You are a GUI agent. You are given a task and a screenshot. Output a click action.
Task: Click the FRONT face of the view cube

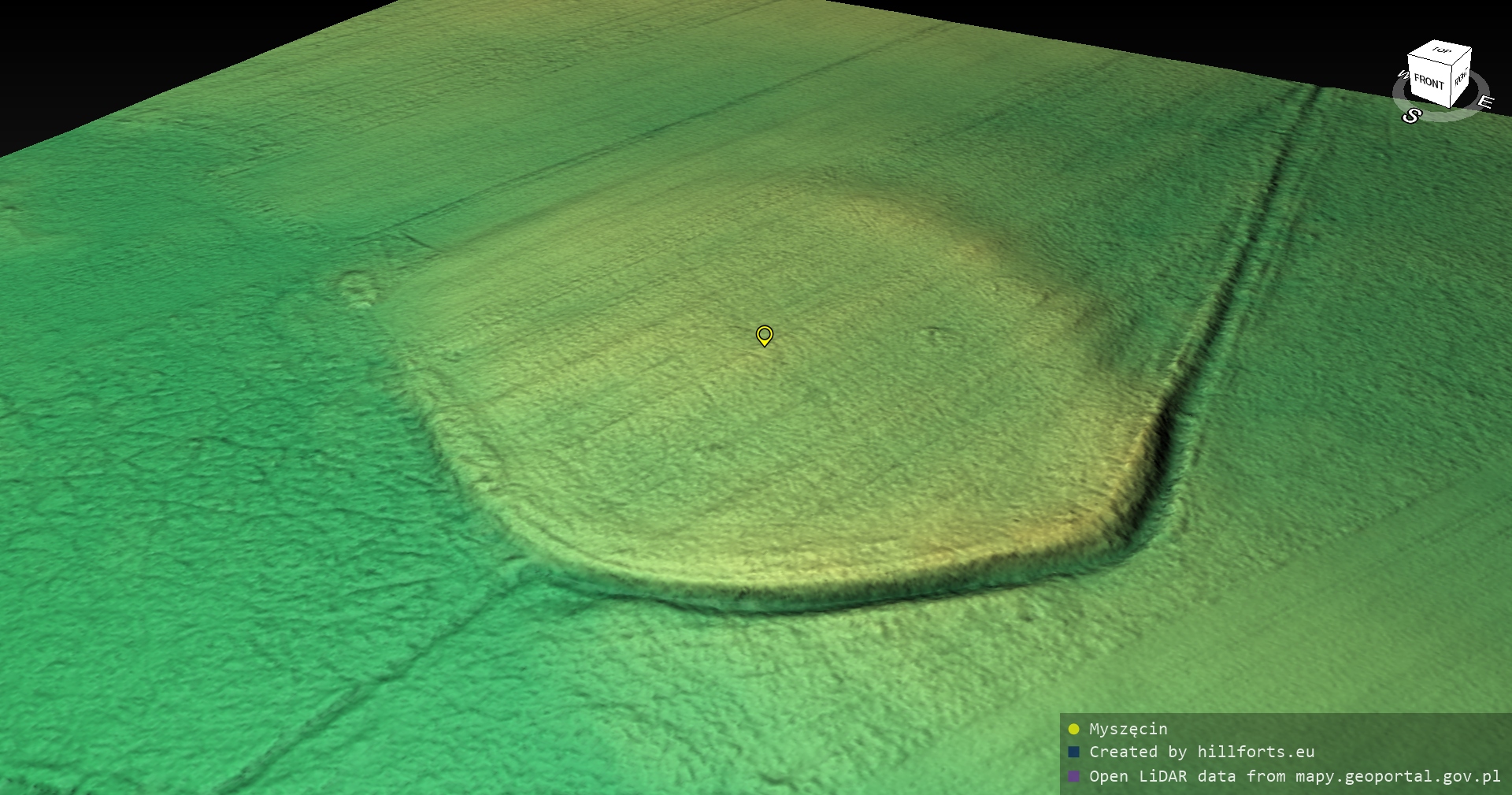pos(1428,81)
